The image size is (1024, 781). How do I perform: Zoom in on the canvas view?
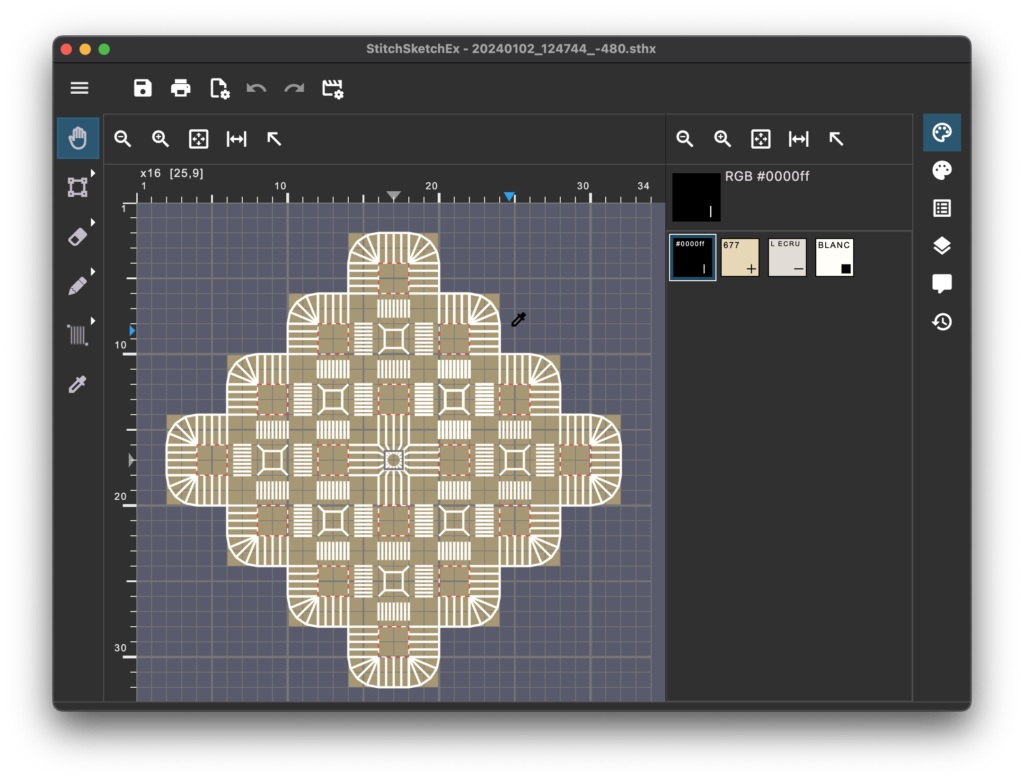160,139
